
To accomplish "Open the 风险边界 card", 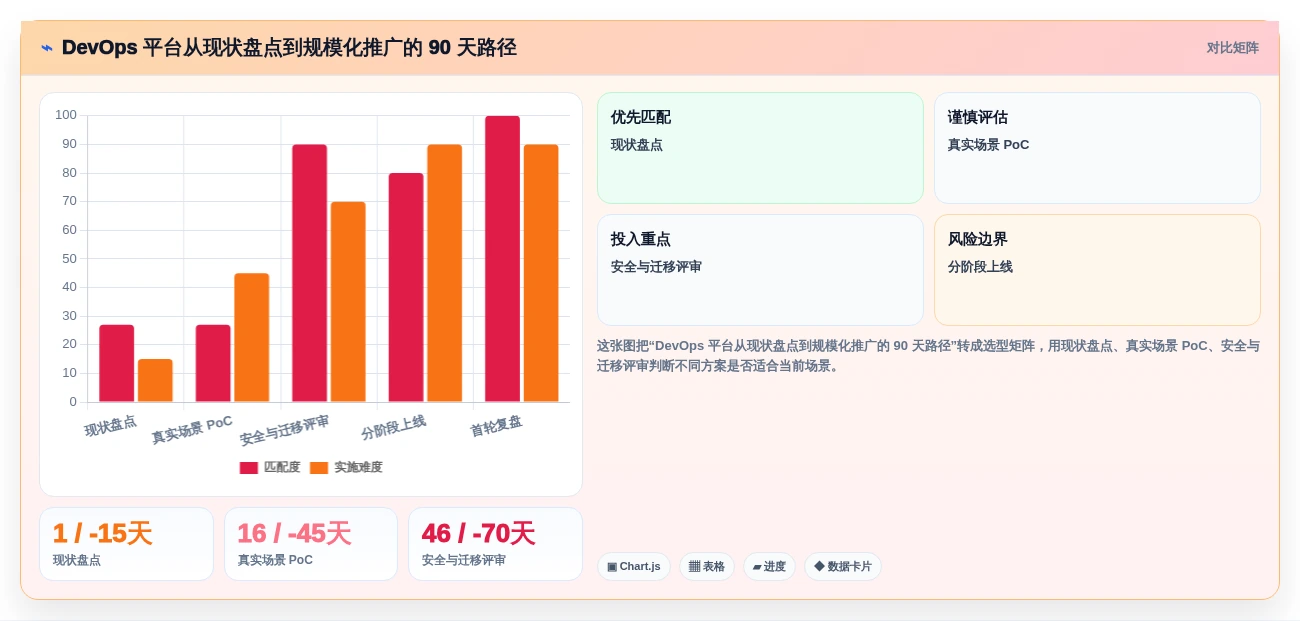I will pyautogui.click(x=1097, y=270).
